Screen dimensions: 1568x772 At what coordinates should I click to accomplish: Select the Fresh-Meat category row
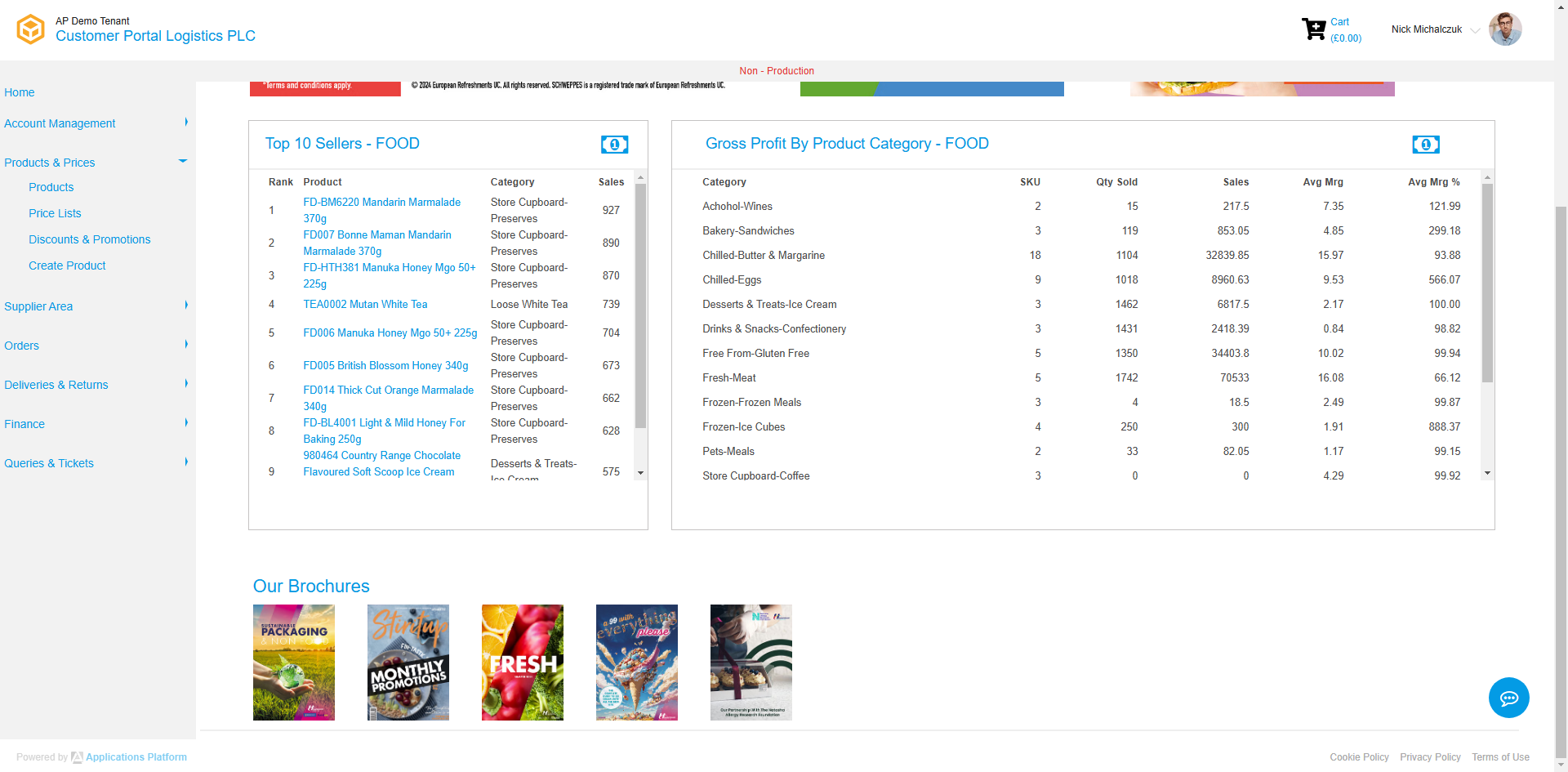tap(1081, 377)
